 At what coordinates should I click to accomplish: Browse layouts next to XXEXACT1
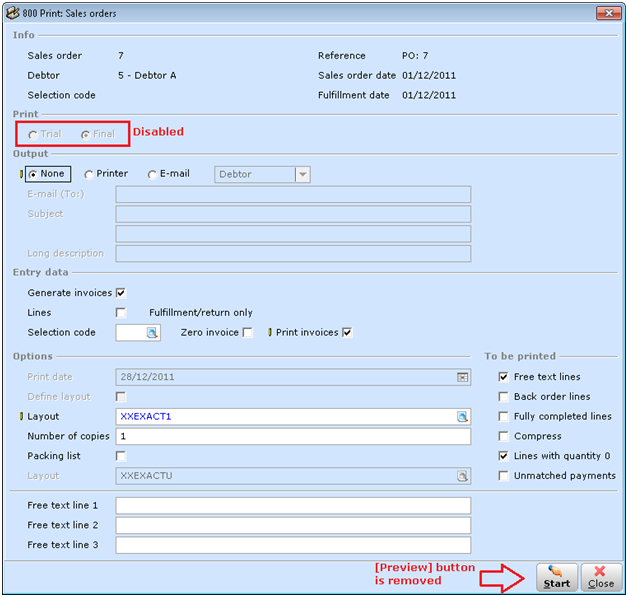462,417
